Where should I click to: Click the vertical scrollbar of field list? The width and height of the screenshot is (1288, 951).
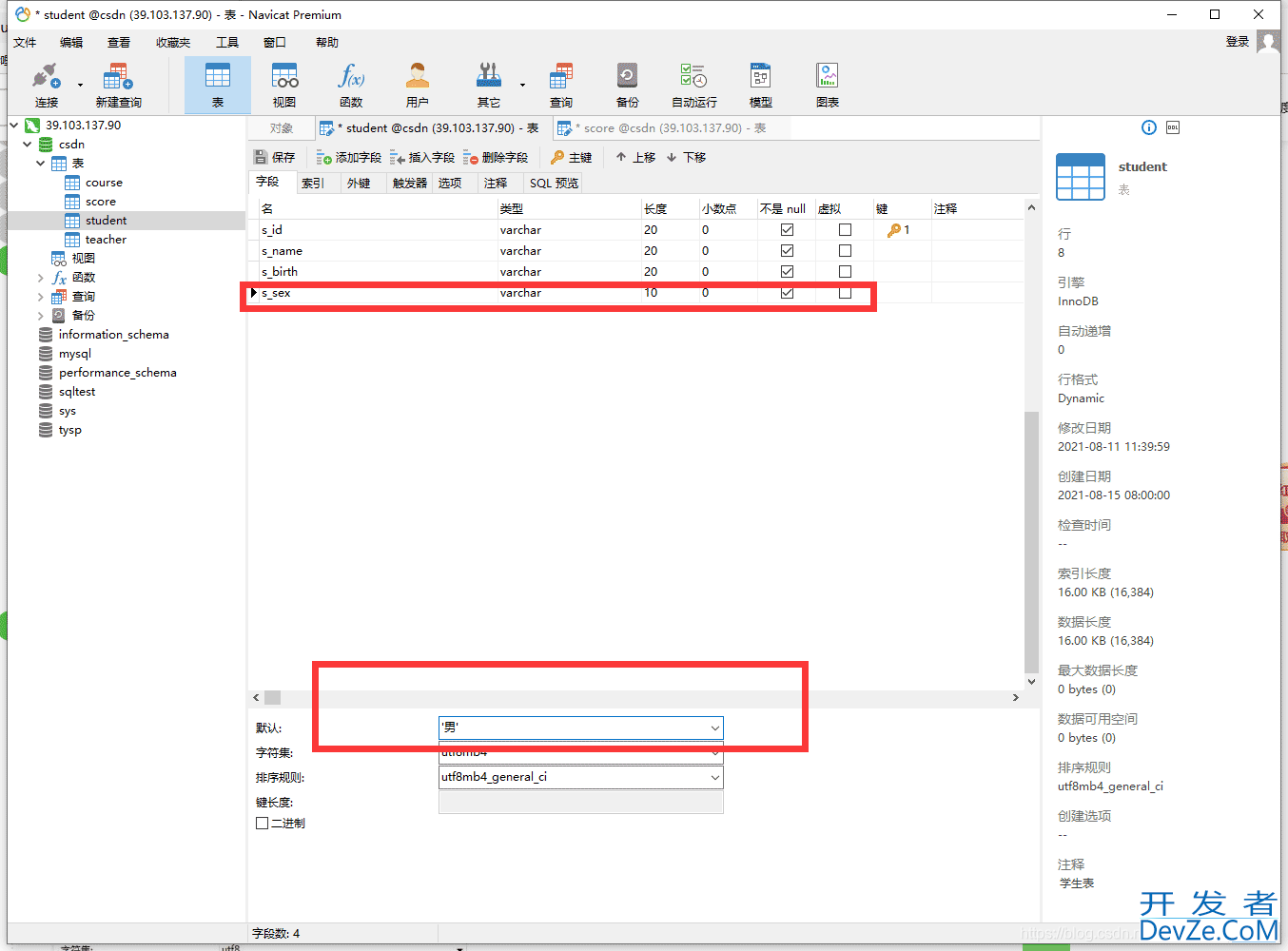[x=1031, y=542]
